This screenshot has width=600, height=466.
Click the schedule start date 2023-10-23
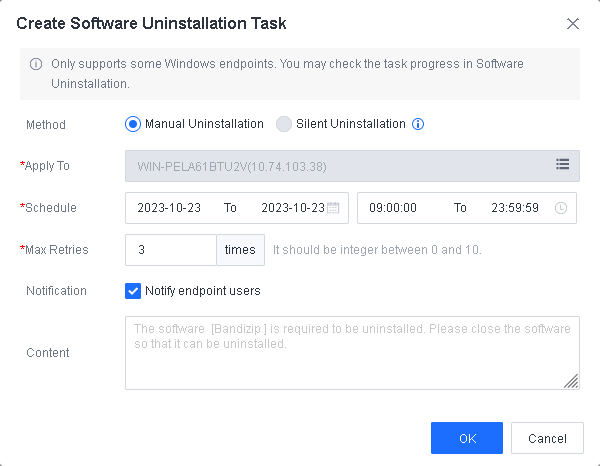168,208
